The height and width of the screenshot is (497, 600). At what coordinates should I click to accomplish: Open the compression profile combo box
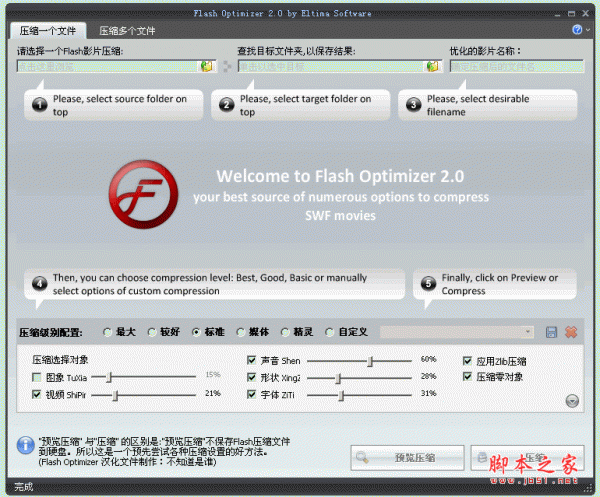(x=457, y=332)
